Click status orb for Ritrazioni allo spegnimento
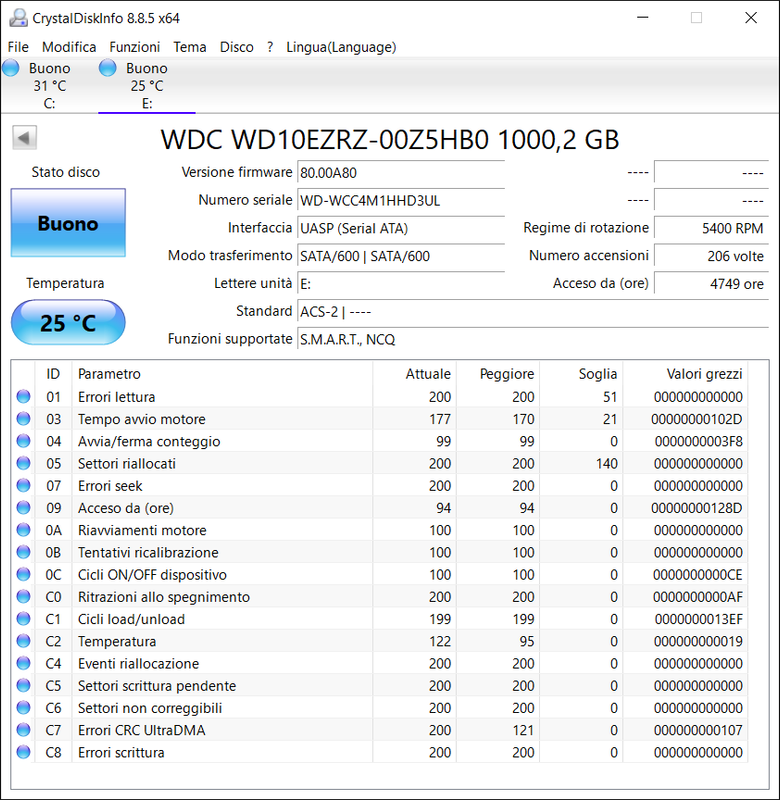This screenshot has width=780, height=800. click(23, 596)
